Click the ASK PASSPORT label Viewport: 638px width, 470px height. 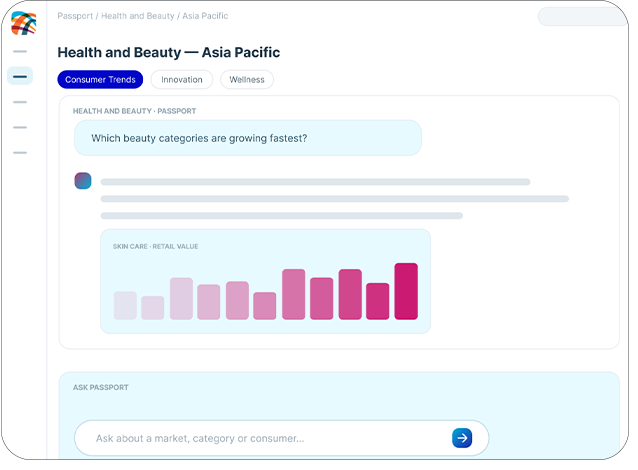pyautogui.click(x=101, y=387)
